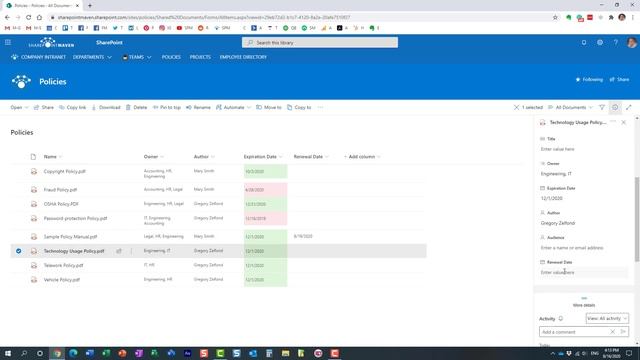This screenshot has height=360, width=640.
Task: Go to Company Intranet navigation link
Action: 38,57
